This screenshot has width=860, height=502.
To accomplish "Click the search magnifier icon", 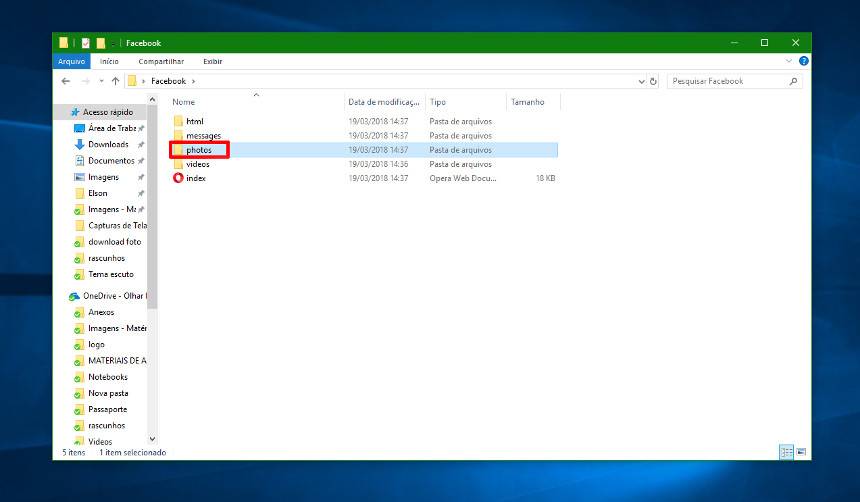I will pyautogui.click(x=793, y=81).
